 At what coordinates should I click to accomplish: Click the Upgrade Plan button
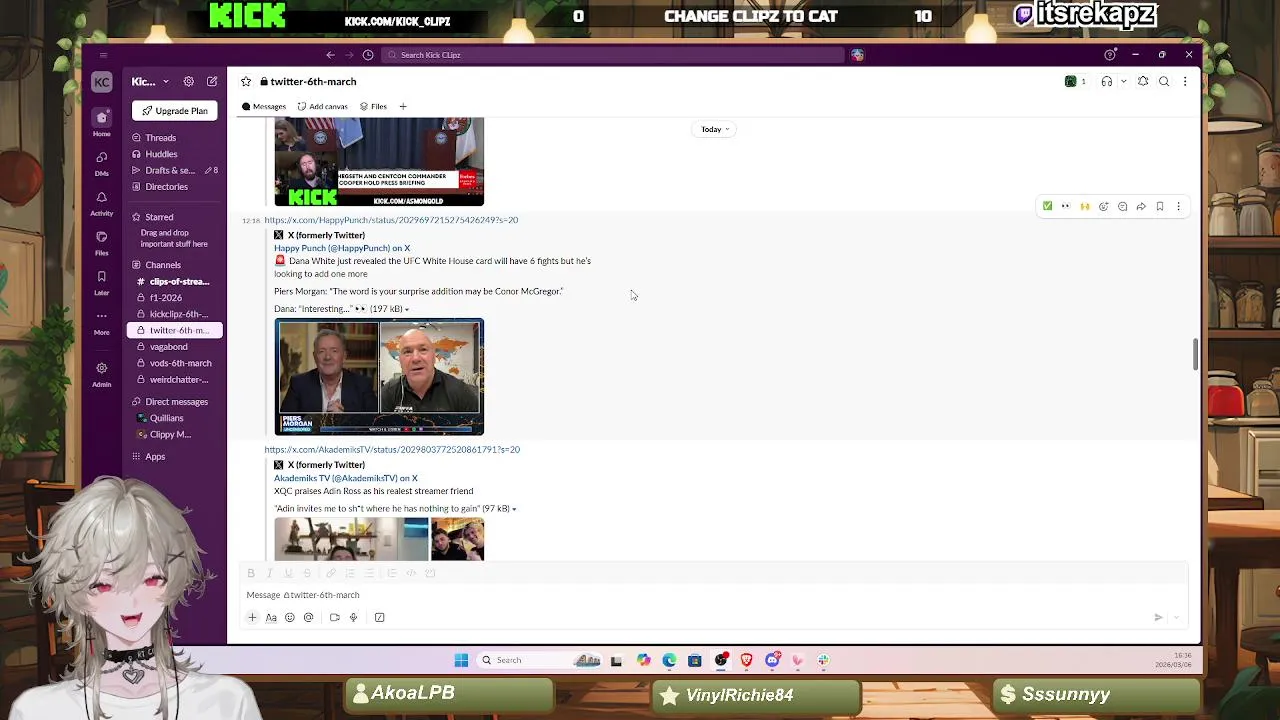(x=175, y=111)
